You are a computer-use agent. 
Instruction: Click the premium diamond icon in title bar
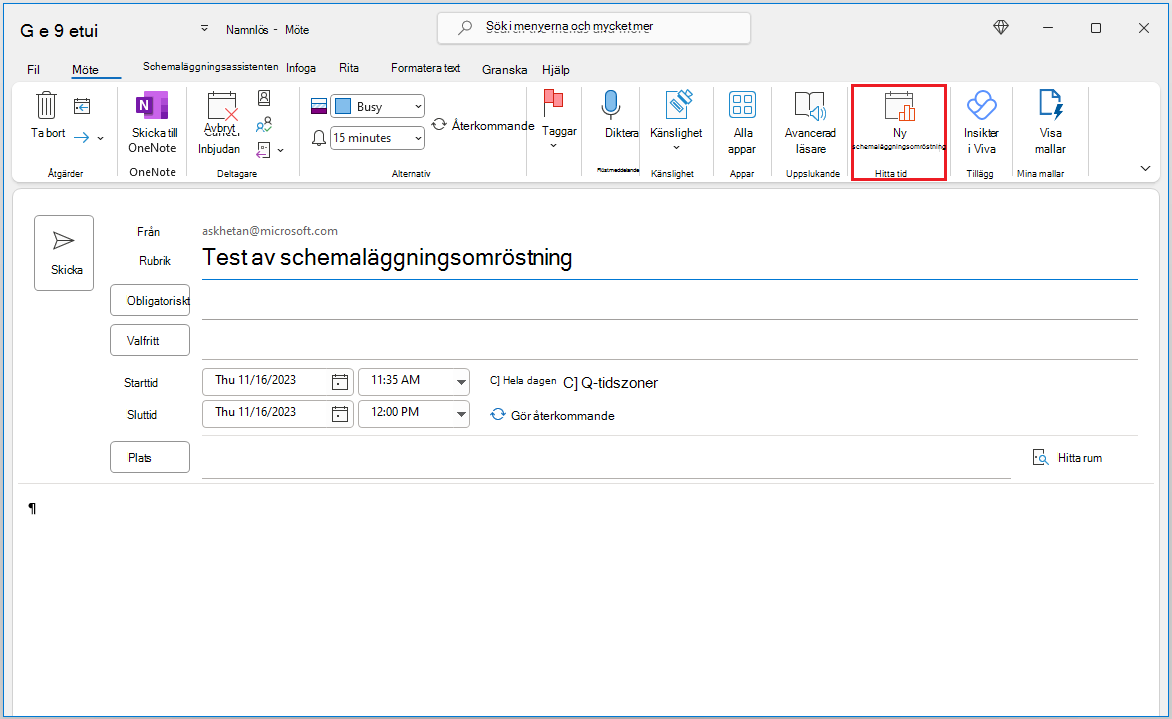coord(1001,28)
